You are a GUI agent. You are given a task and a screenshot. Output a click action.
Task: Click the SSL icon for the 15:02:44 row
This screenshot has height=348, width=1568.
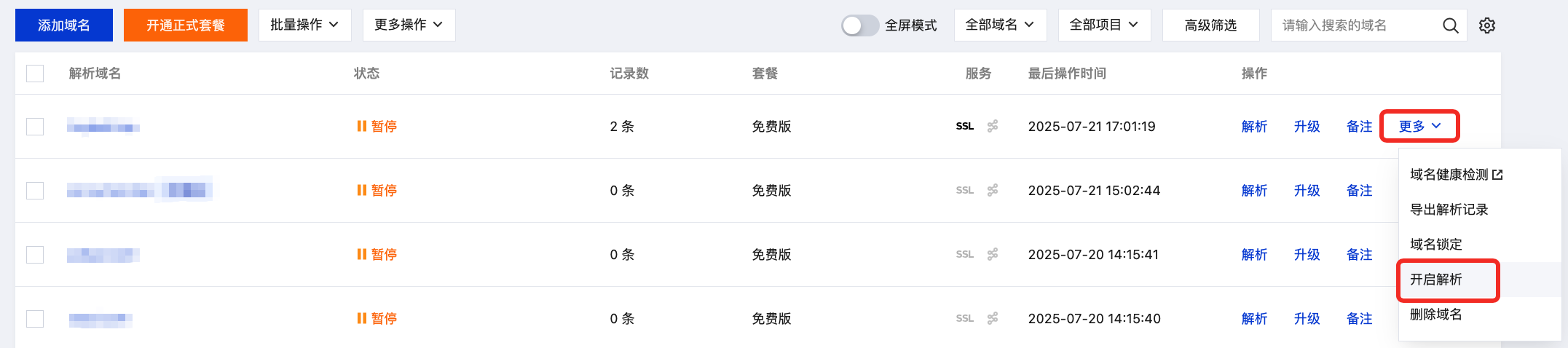pos(964,191)
